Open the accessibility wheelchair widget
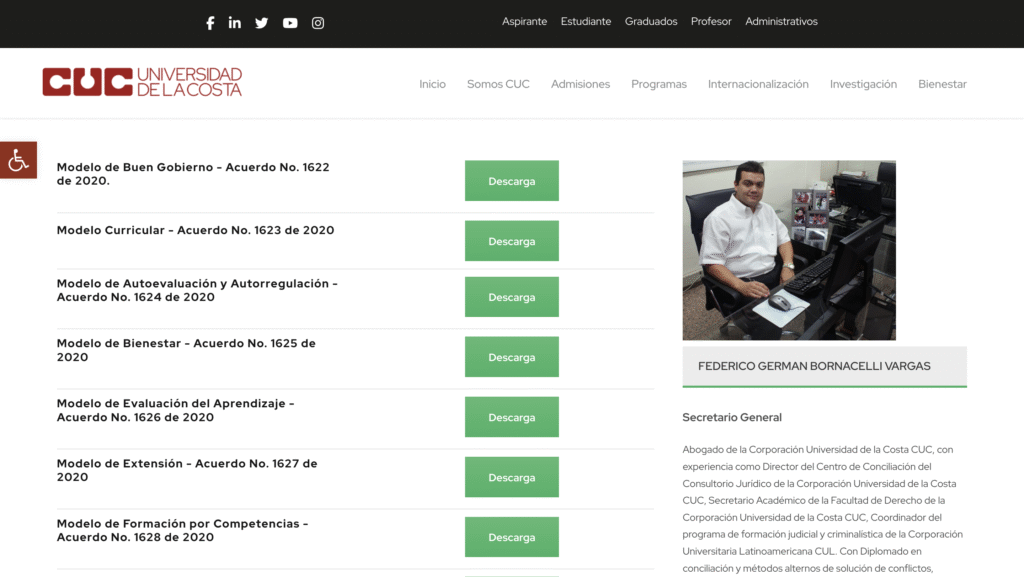 18,160
